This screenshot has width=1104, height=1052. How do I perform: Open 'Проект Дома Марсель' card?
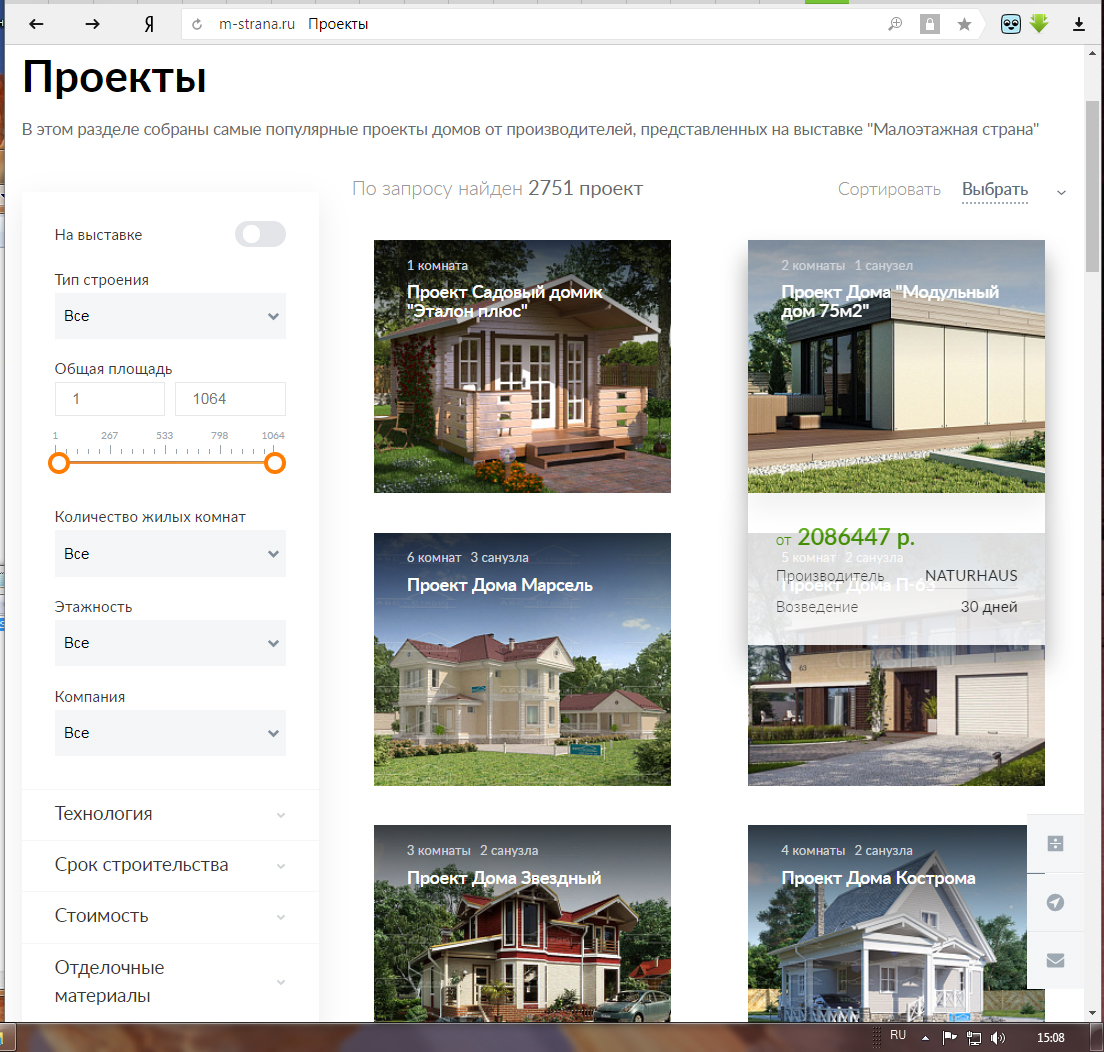tap(522, 659)
